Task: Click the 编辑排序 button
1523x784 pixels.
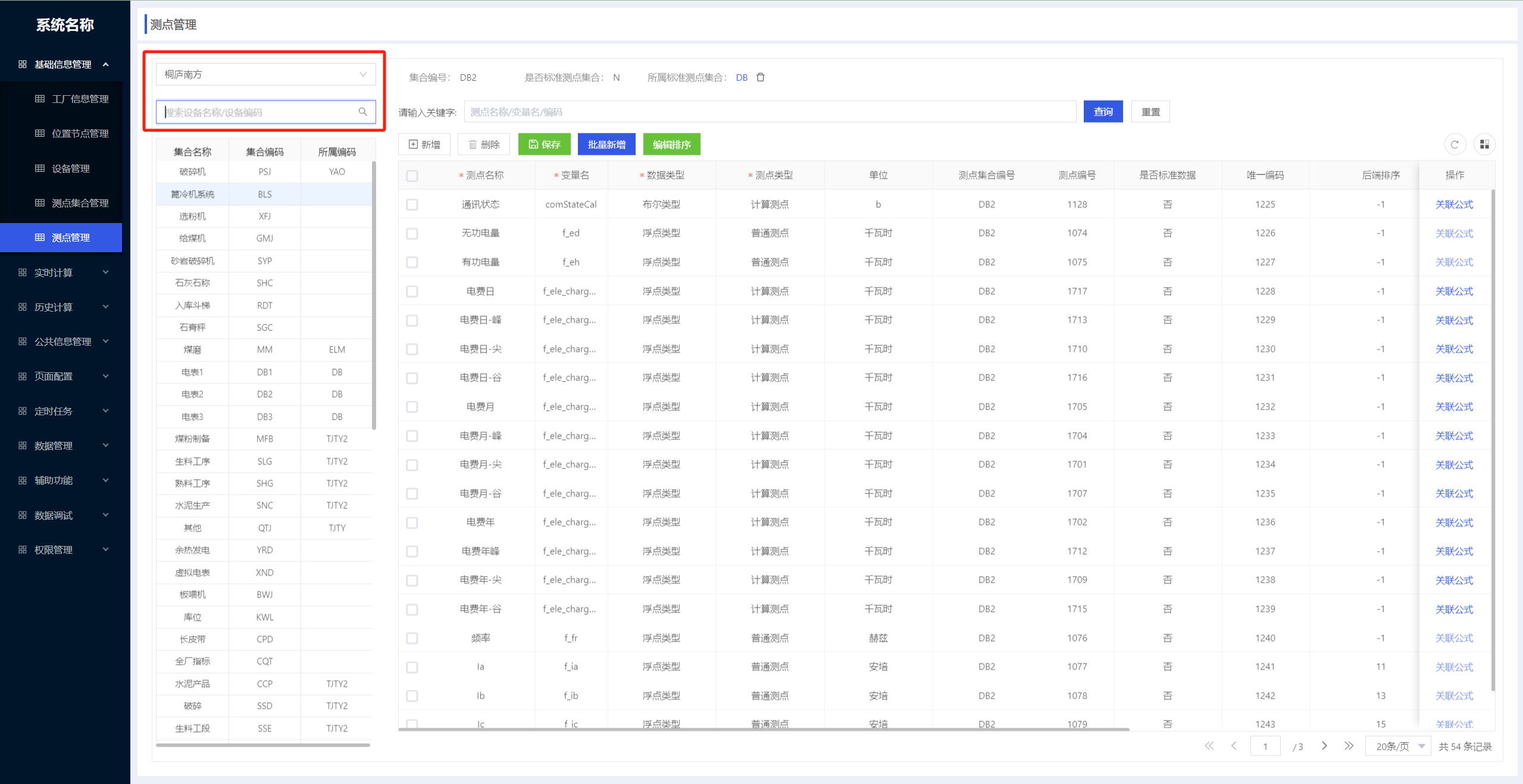Action: 672,145
